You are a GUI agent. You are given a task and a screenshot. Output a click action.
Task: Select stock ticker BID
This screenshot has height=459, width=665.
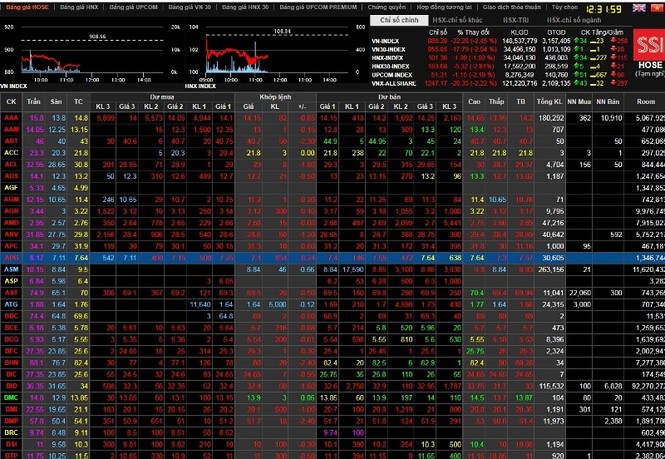[x=11, y=386]
